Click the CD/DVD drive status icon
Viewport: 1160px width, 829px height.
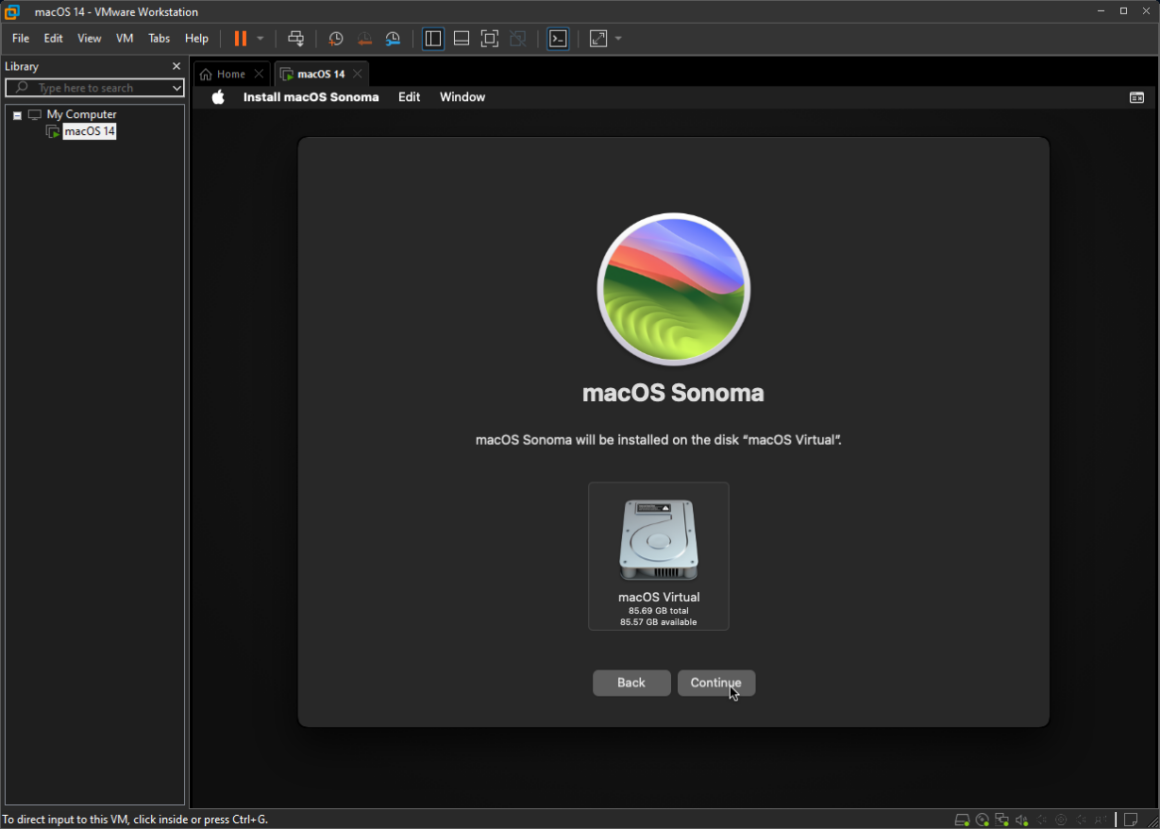coord(982,819)
